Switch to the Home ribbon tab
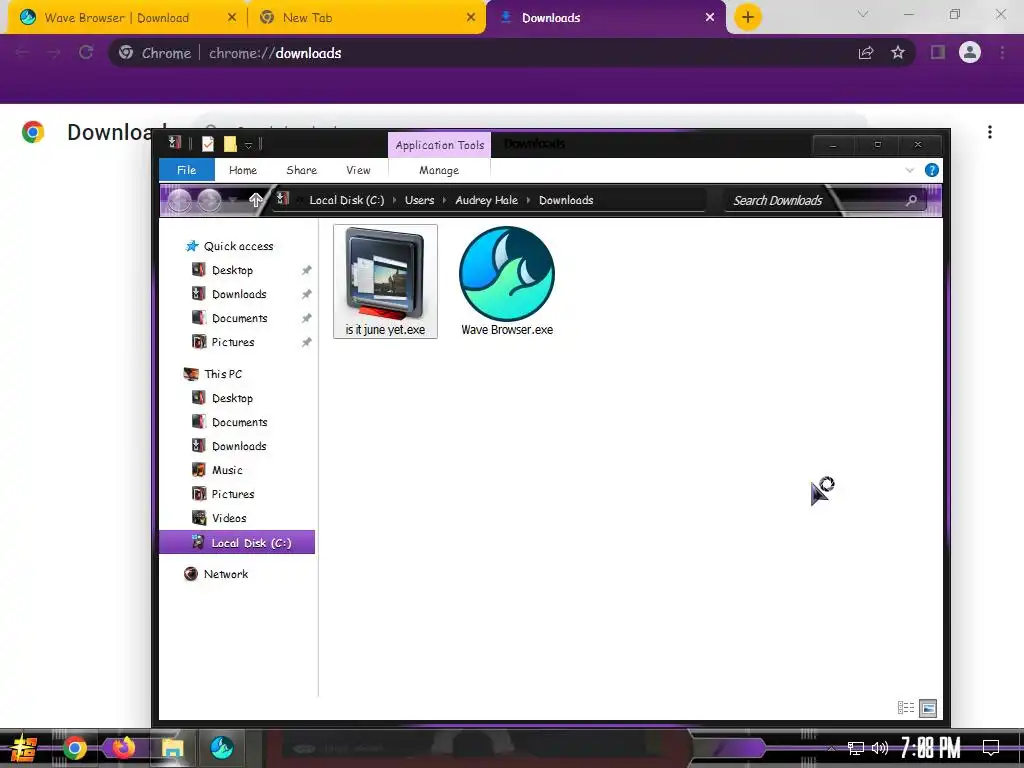 [242, 170]
